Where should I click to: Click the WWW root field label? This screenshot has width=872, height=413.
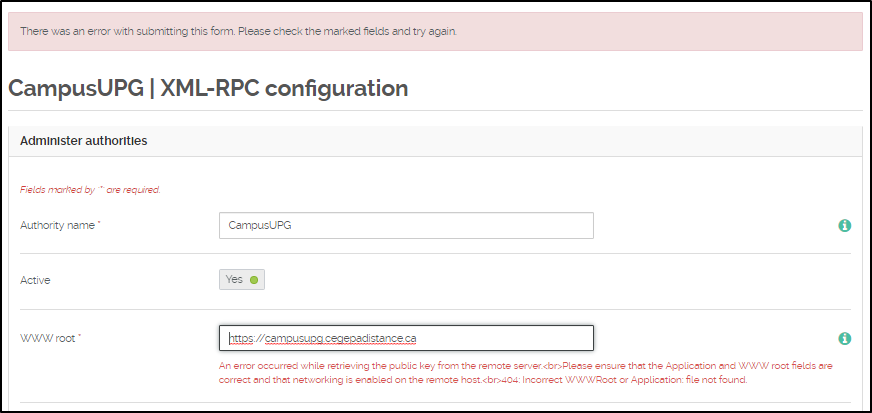(48, 338)
